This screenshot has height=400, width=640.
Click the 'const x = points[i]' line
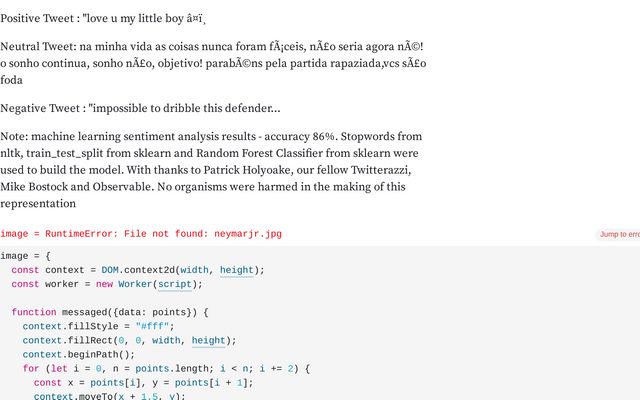click(143, 383)
